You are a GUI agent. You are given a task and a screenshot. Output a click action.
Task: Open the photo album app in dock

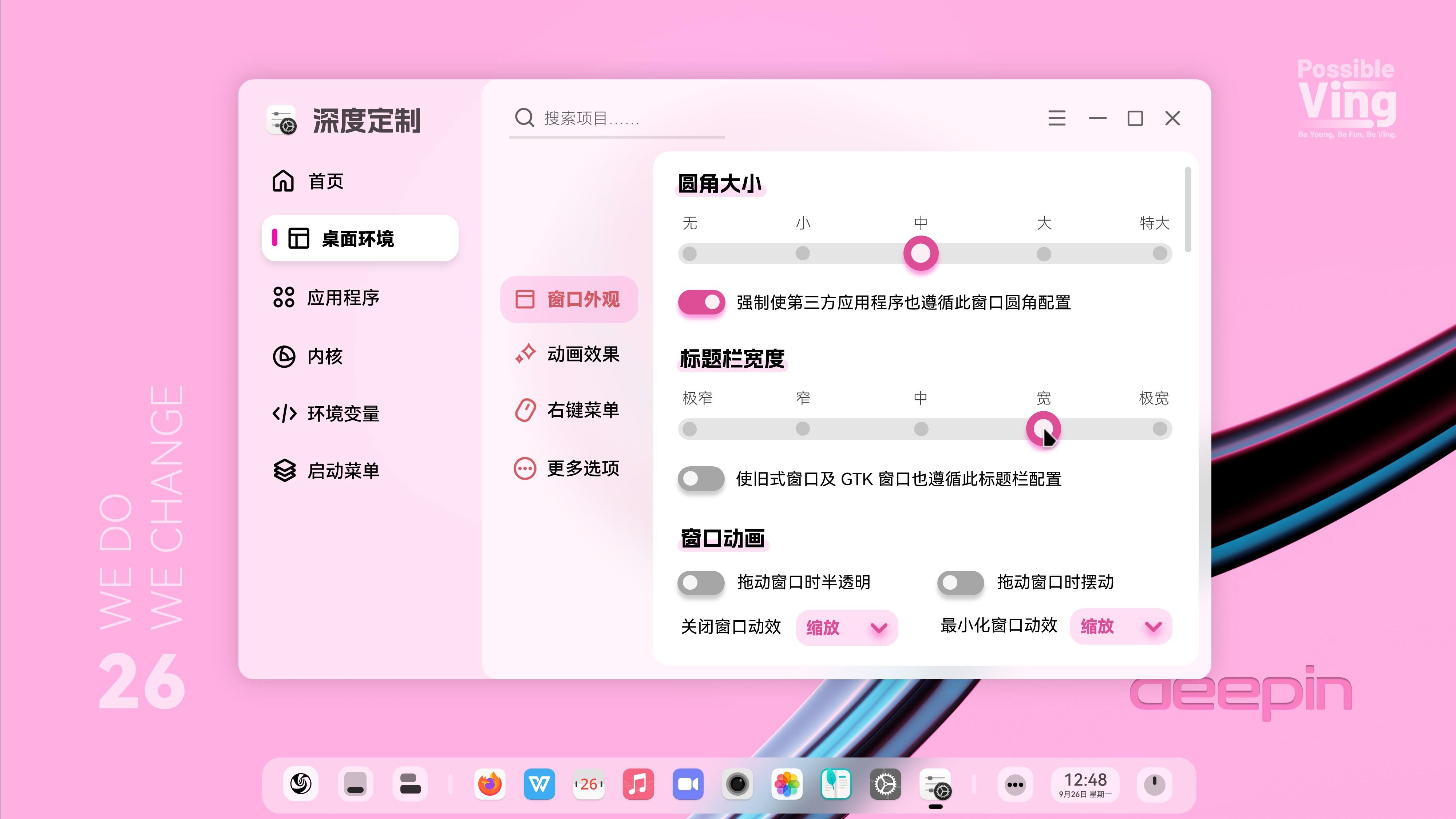[786, 784]
